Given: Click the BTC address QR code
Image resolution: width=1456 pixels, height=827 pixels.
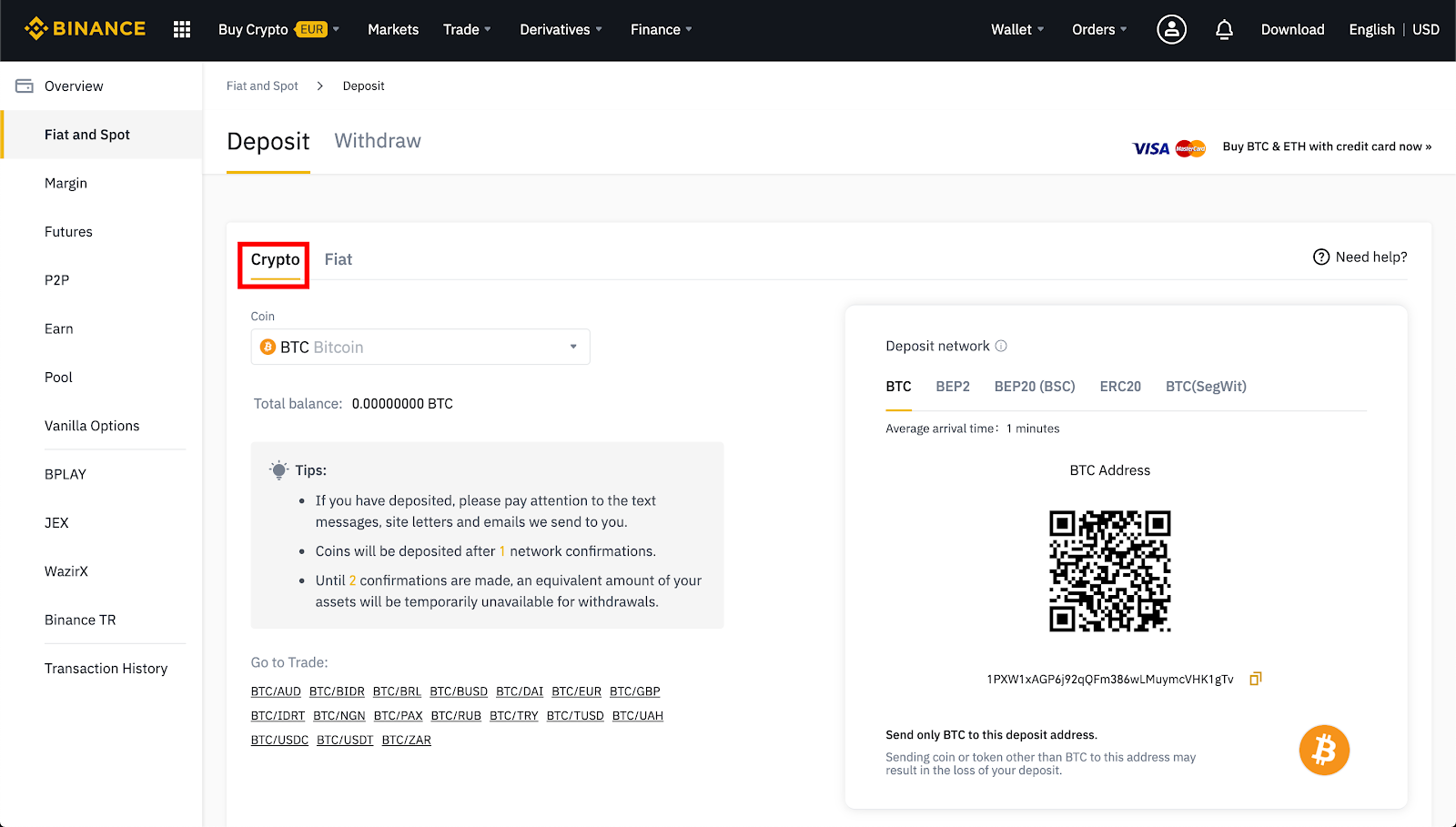Looking at the screenshot, I should [x=1109, y=571].
